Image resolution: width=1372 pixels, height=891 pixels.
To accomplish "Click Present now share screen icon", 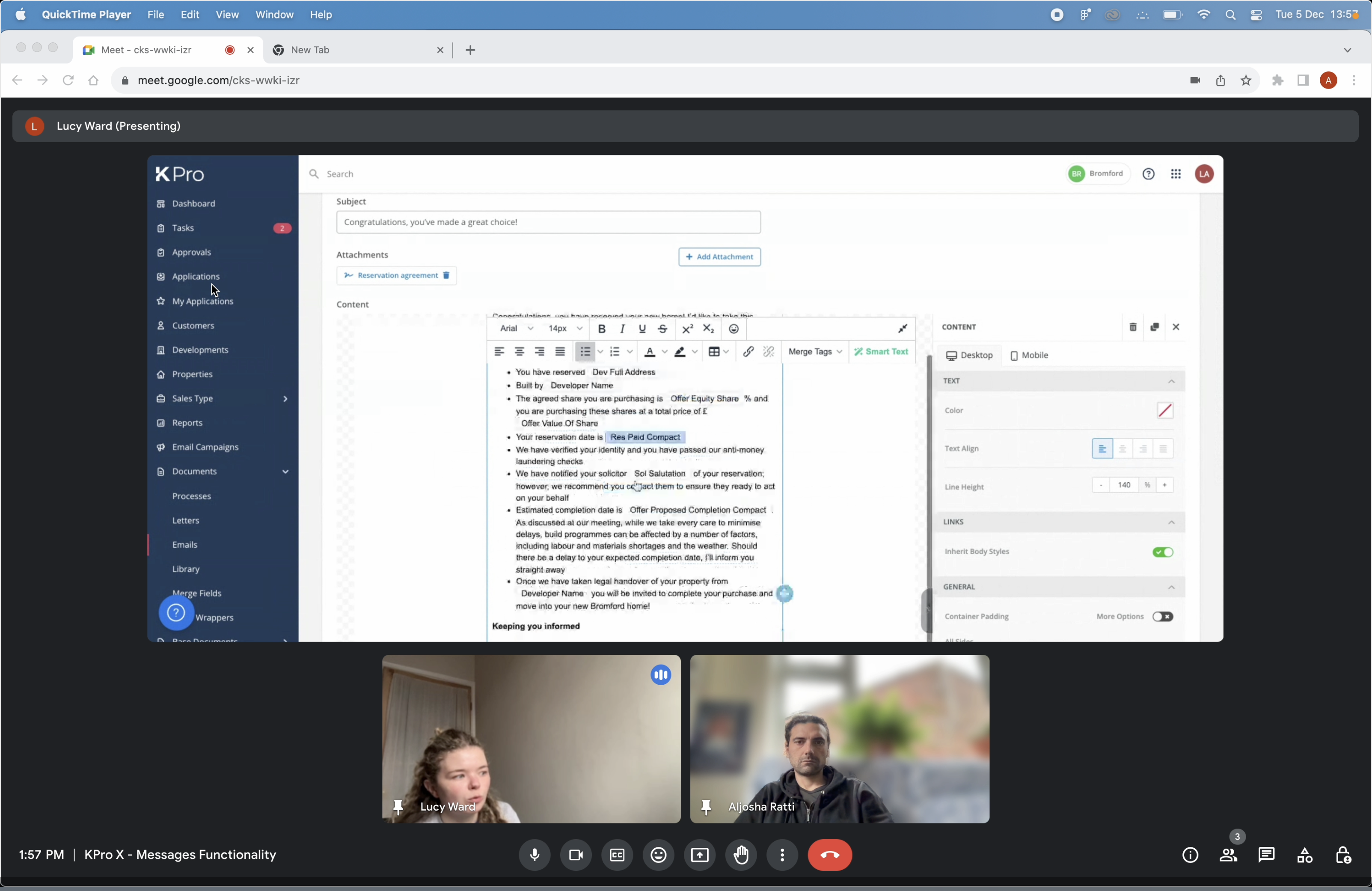I will click(699, 855).
